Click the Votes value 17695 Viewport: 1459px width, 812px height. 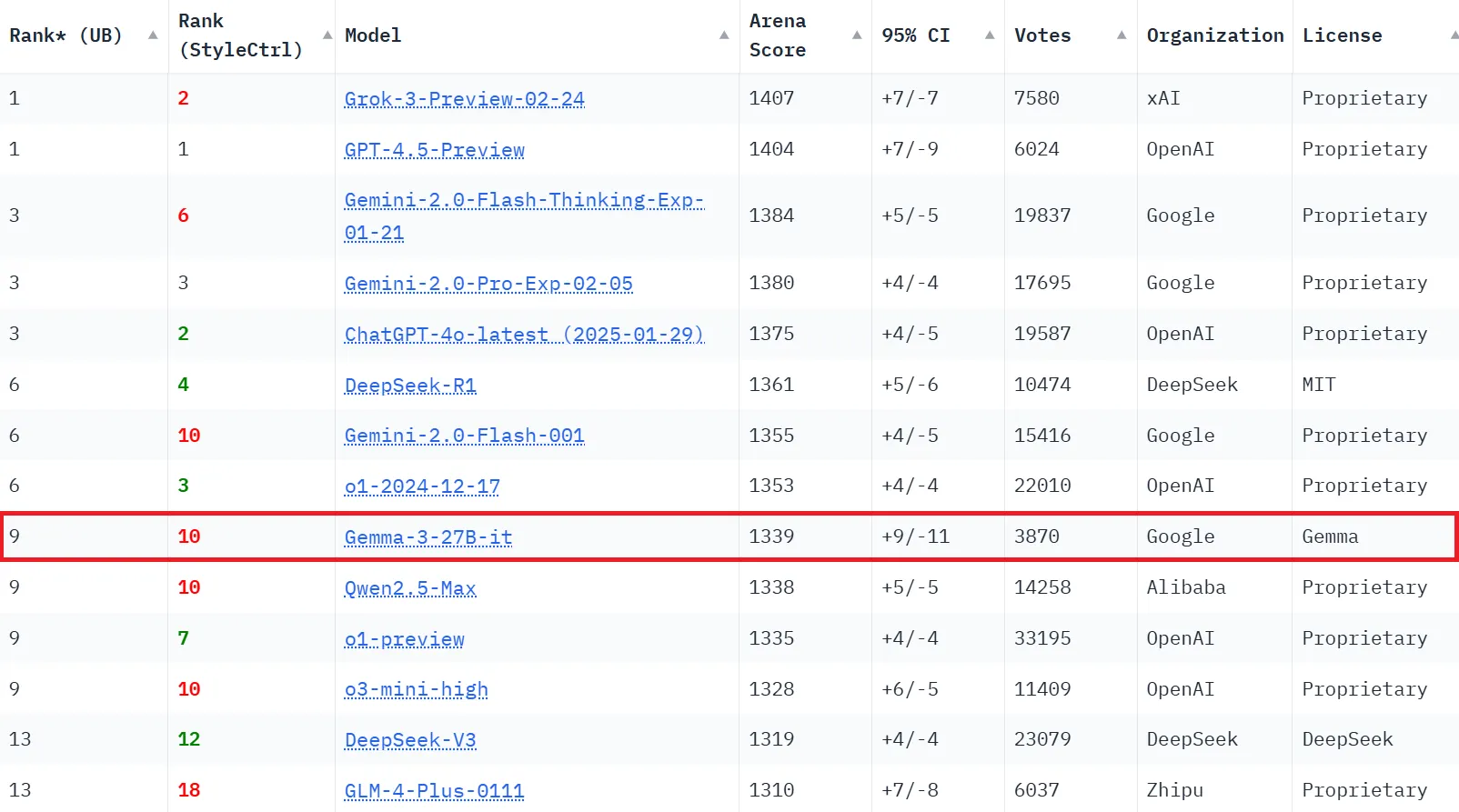[x=1042, y=283]
